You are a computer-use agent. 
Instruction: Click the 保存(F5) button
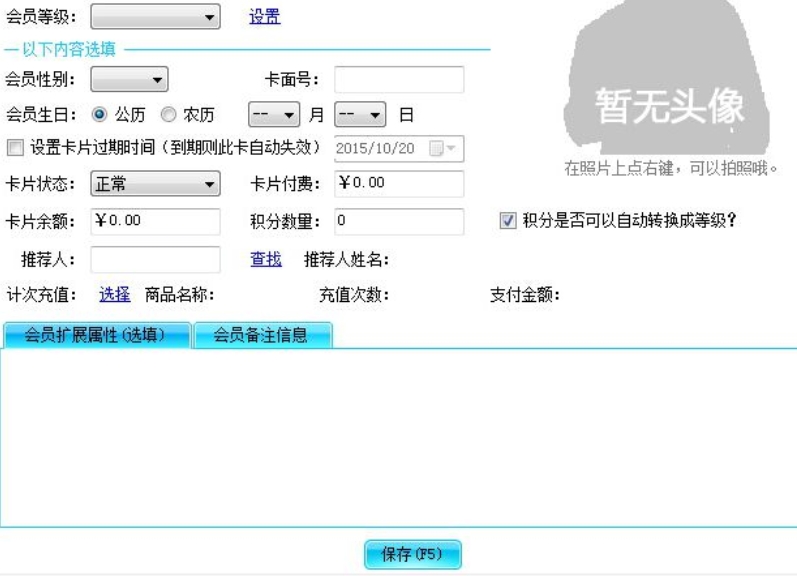(413, 554)
